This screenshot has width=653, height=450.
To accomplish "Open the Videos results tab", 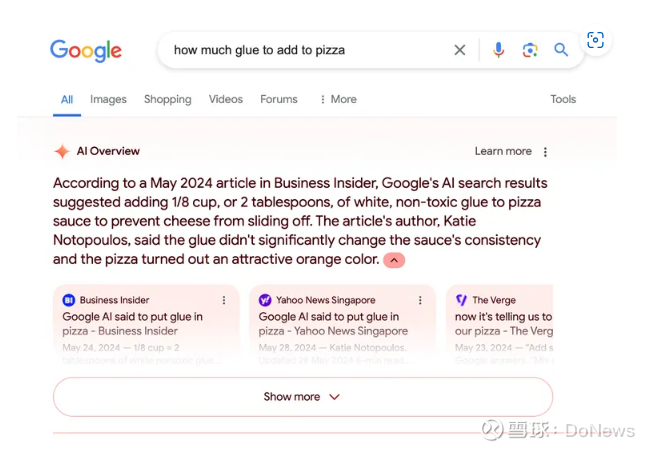I will tap(226, 99).
